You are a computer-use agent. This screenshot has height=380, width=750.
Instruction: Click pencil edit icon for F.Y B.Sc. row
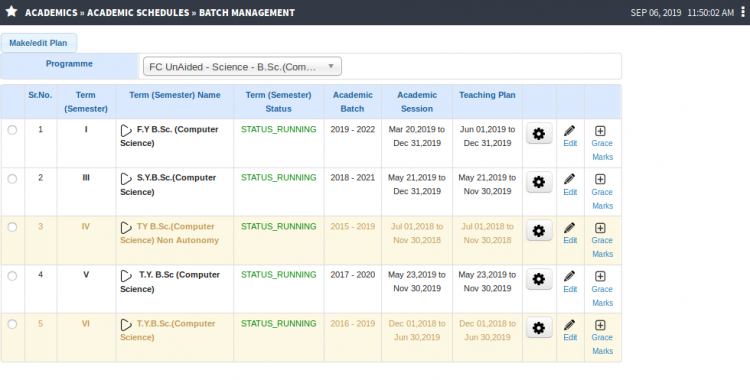(569, 131)
